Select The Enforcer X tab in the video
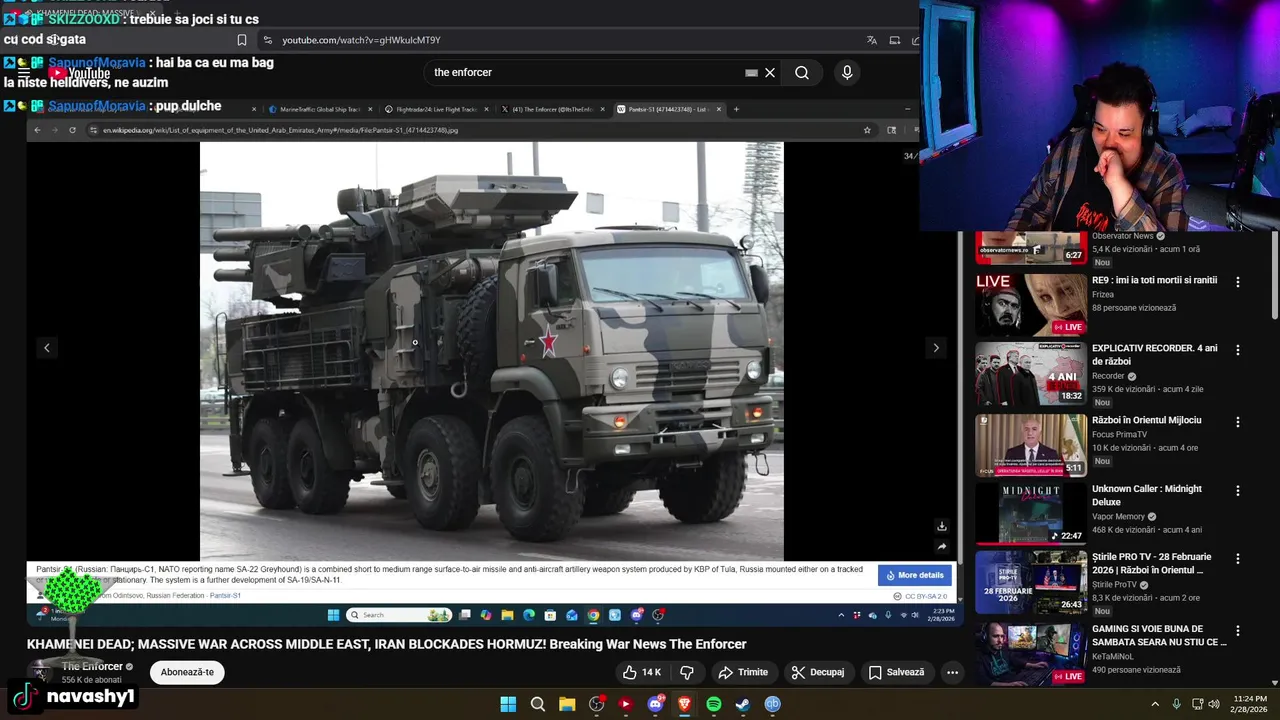Screen dimensions: 1280x720 coord(552,109)
